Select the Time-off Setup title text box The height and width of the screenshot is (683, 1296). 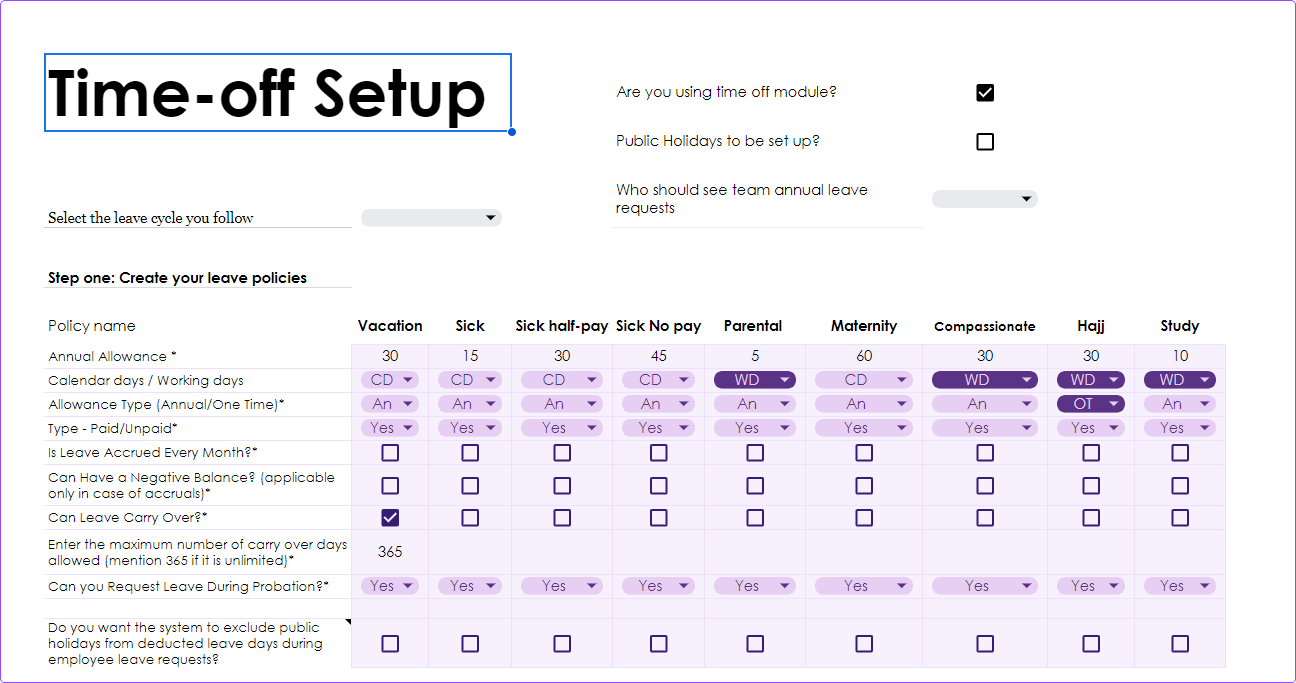point(278,93)
